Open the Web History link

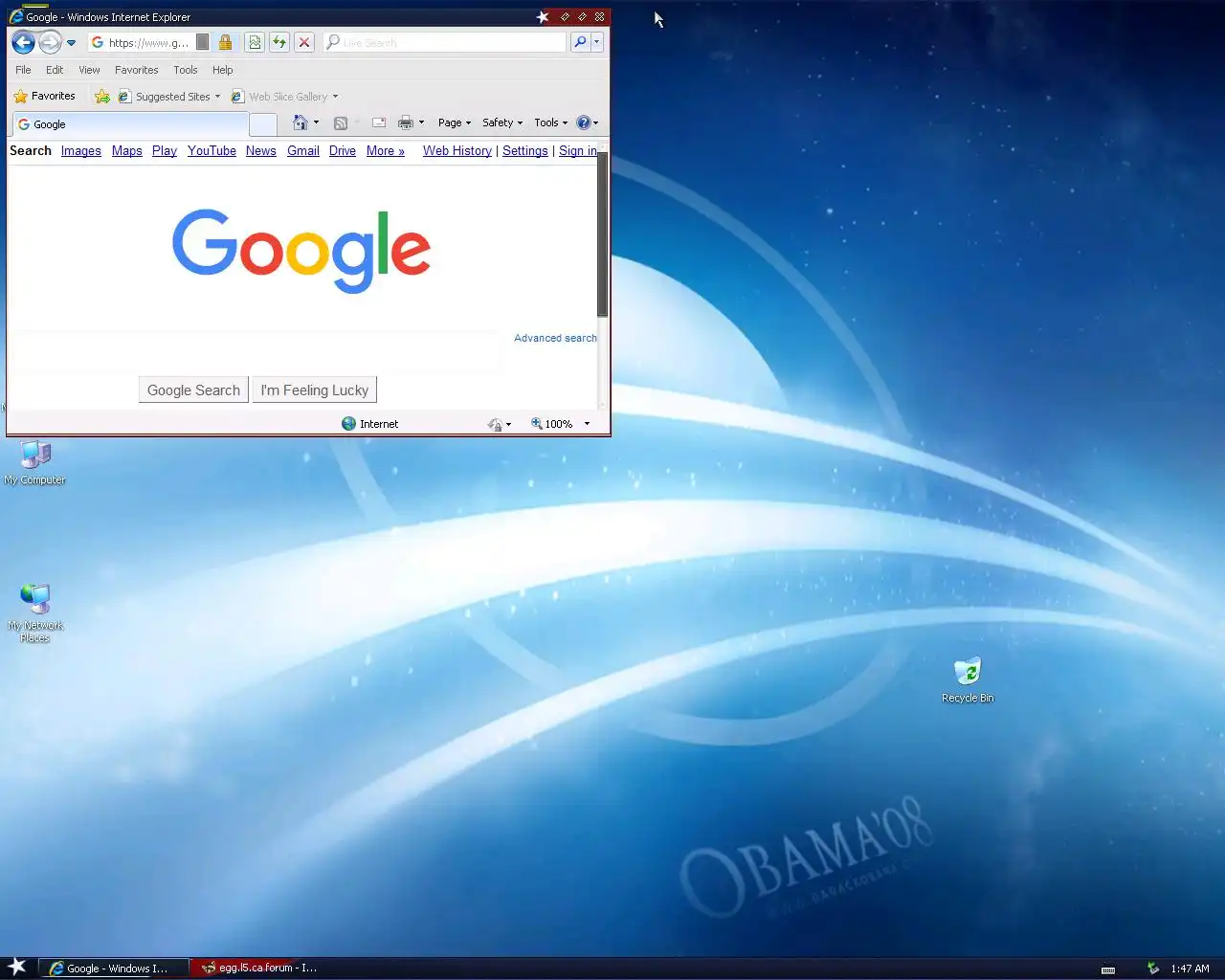(457, 151)
